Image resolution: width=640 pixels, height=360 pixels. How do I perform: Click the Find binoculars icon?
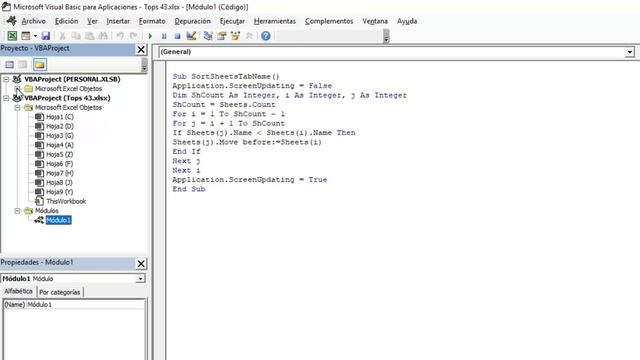pyautogui.click(x=103, y=36)
